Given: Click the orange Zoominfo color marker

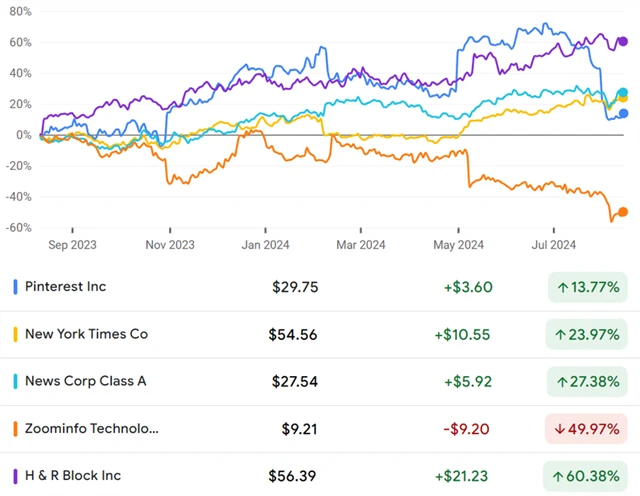Looking at the screenshot, I should (x=15, y=429).
